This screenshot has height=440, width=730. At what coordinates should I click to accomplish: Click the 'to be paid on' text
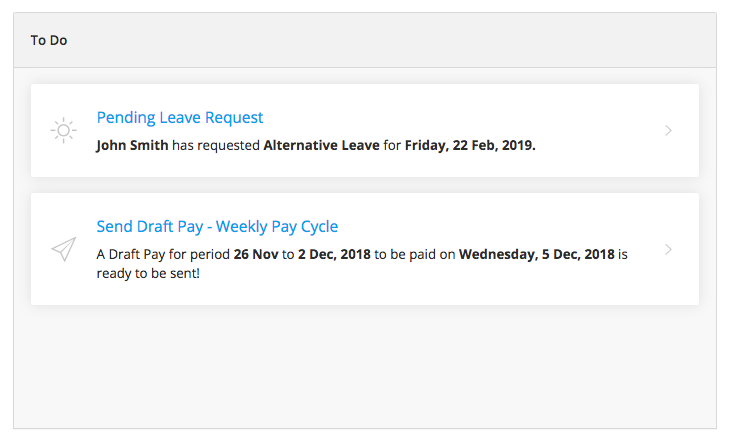[x=415, y=254]
